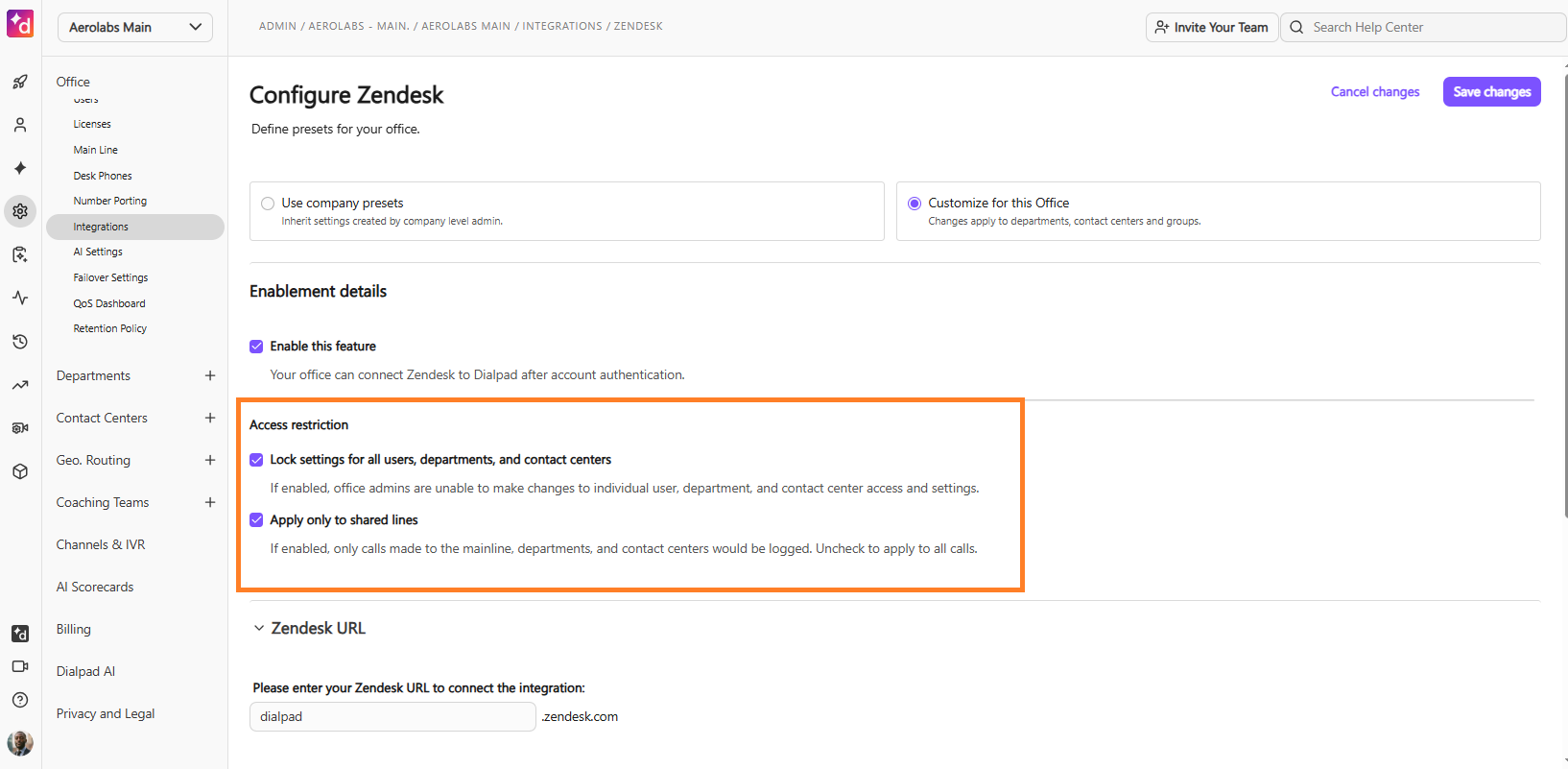Open the cube box icon in sidebar
The height and width of the screenshot is (769, 1568).
(x=20, y=471)
